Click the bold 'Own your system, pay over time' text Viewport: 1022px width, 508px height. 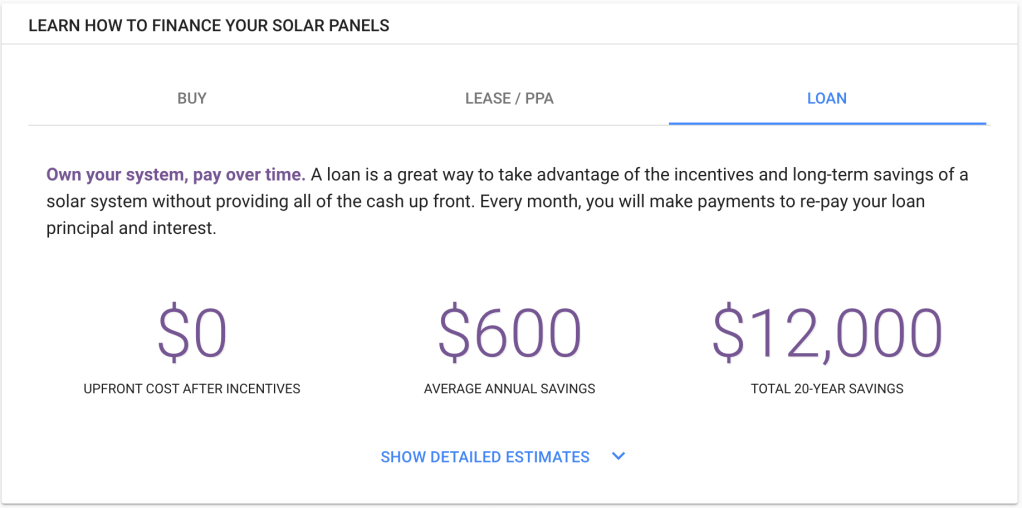click(x=176, y=175)
